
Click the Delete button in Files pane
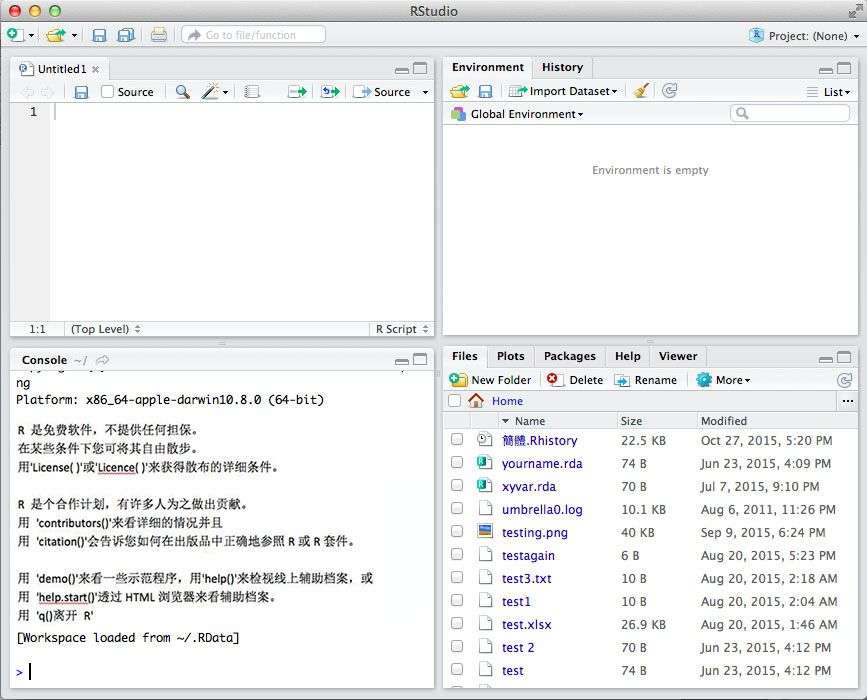coord(575,380)
